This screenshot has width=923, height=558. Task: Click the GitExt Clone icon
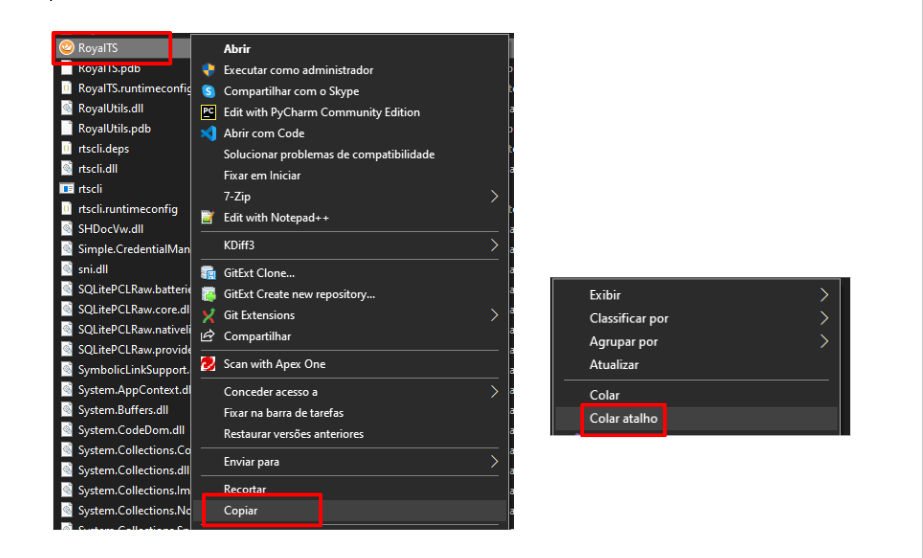coord(208,273)
